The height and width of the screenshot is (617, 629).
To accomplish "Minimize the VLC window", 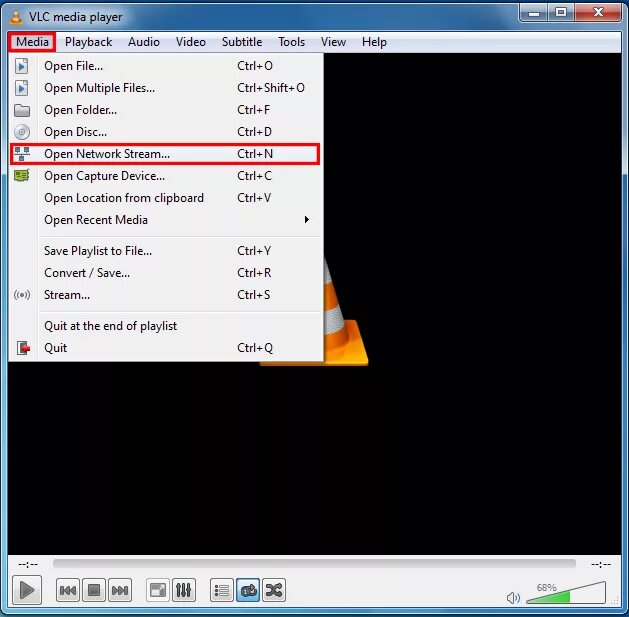I will click(x=534, y=13).
